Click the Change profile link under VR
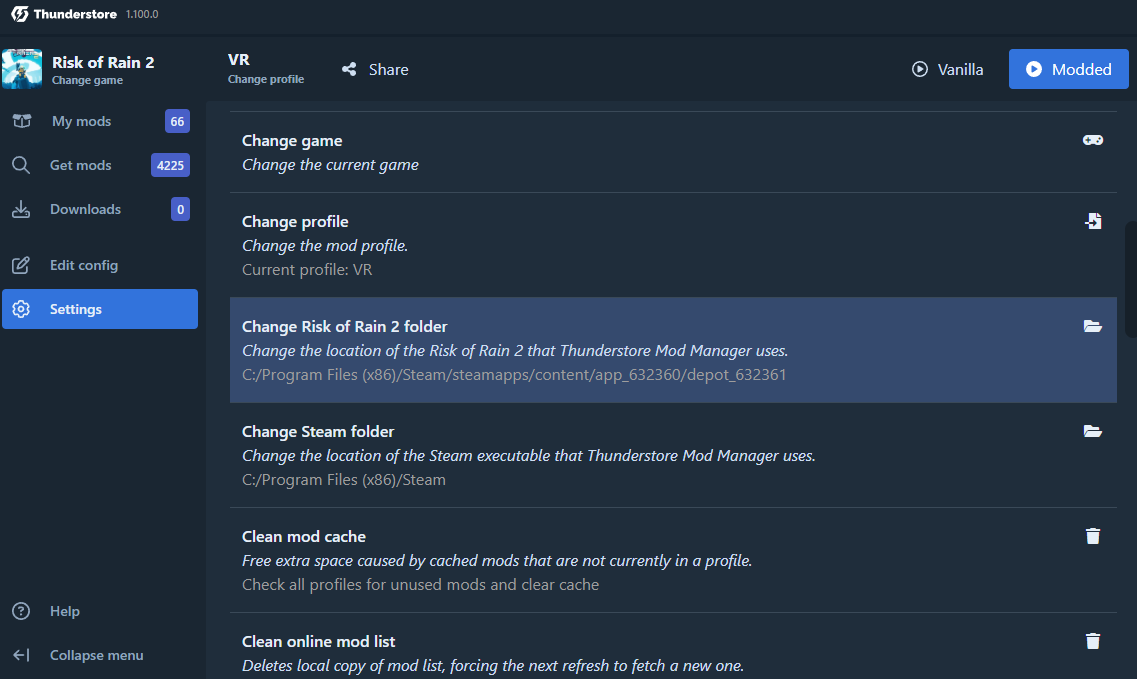This screenshot has height=679, width=1137. [266, 79]
